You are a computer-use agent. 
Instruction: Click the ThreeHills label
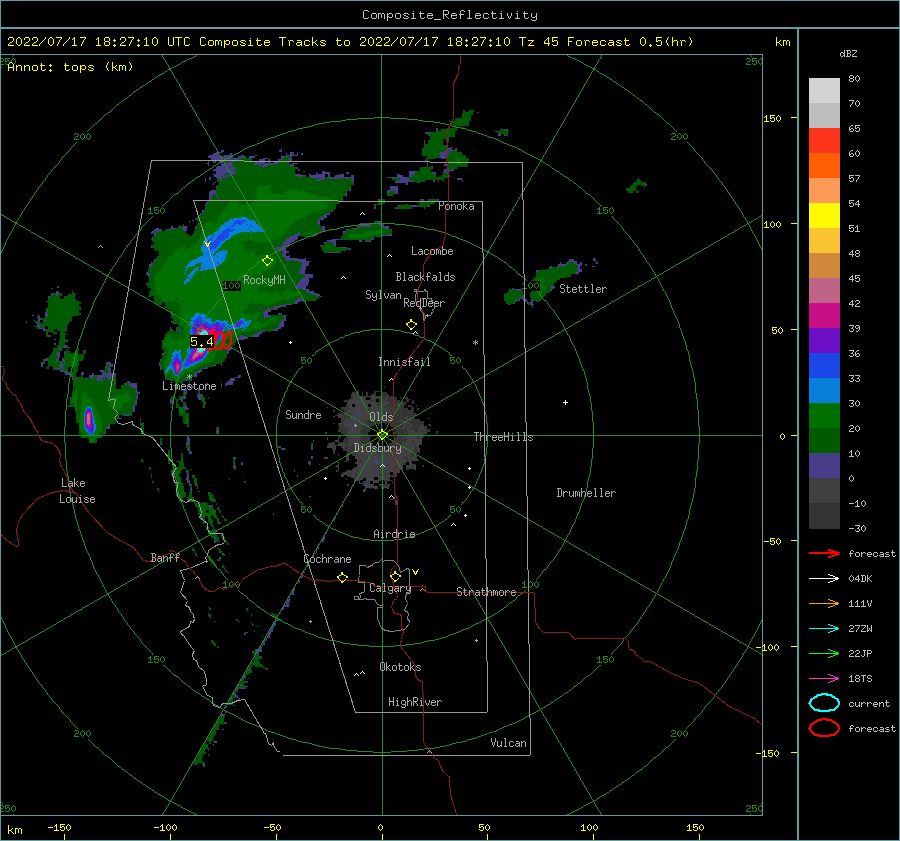coord(503,437)
